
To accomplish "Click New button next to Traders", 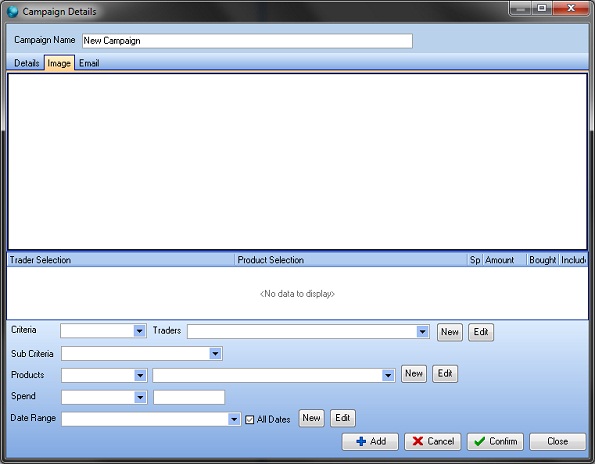I will pos(450,332).
